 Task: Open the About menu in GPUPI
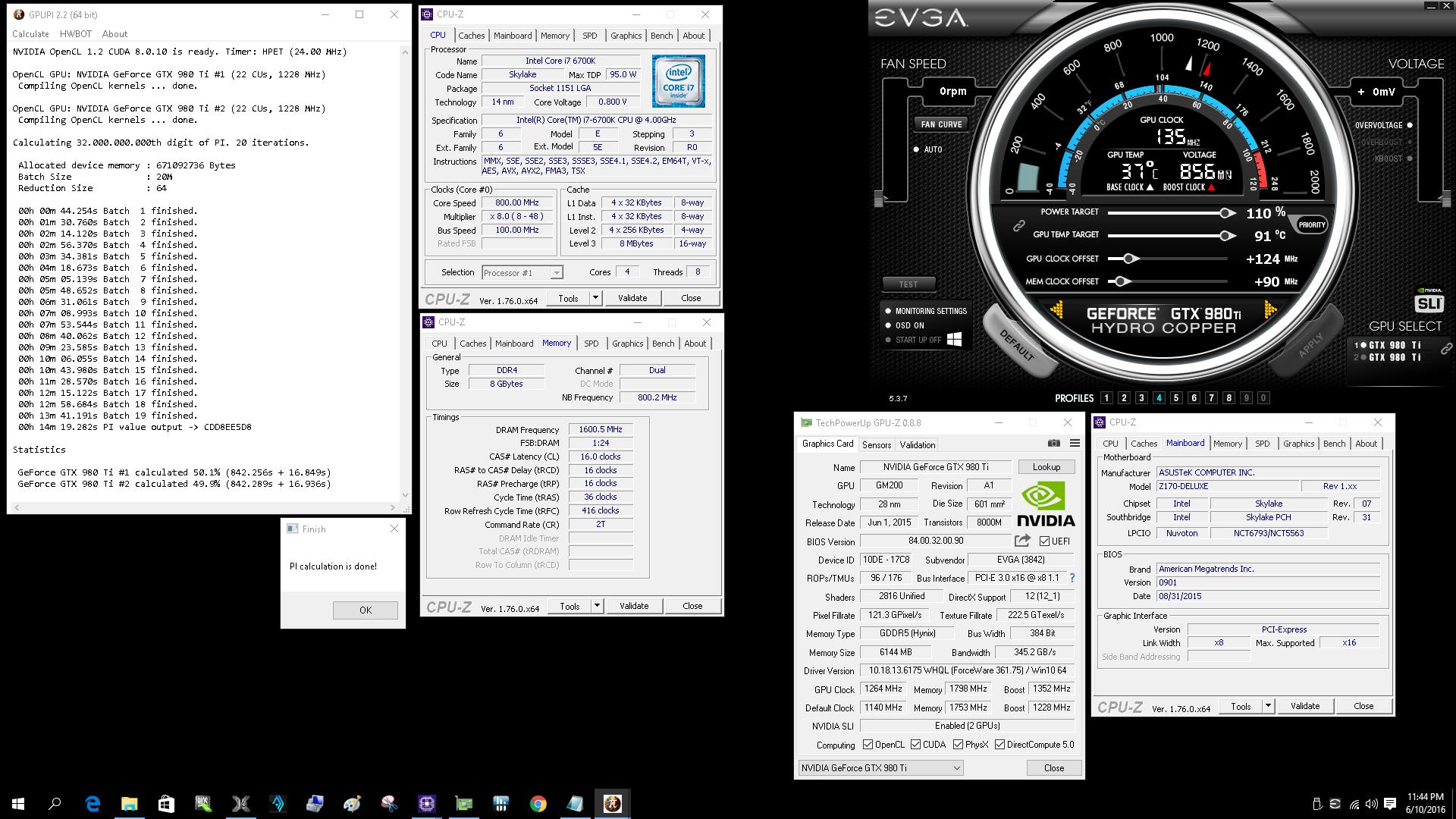pyautogui.click(x=115, y=34)
